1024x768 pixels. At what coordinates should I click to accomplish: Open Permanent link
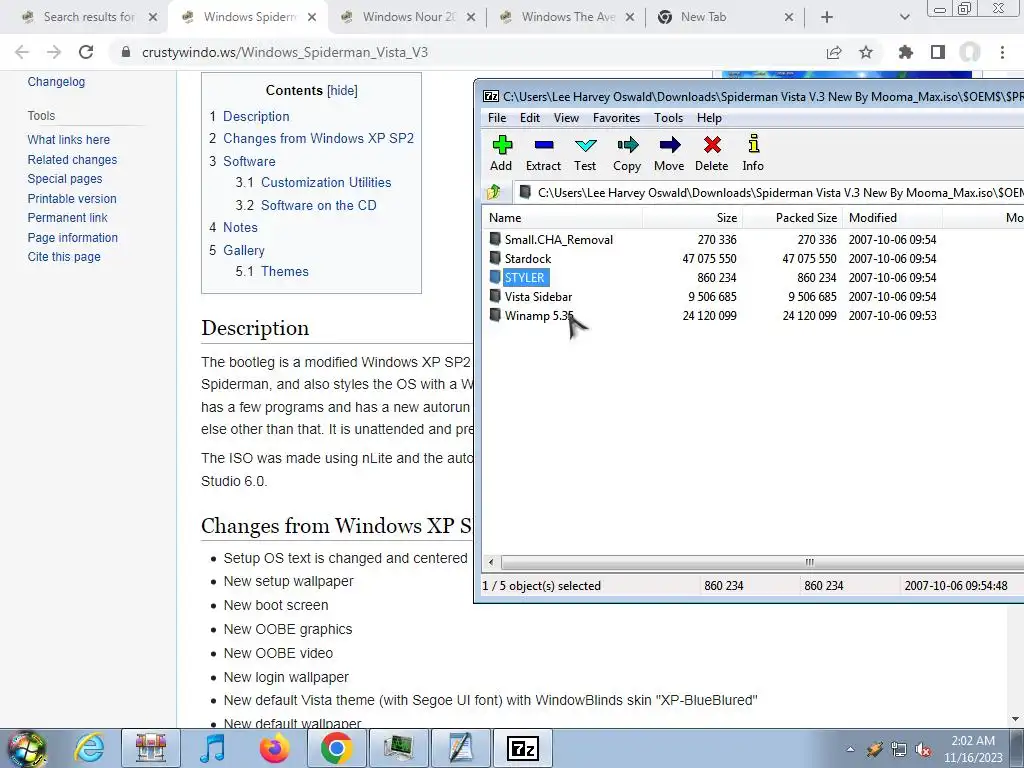pyautogui.click(x=67, y=217)
